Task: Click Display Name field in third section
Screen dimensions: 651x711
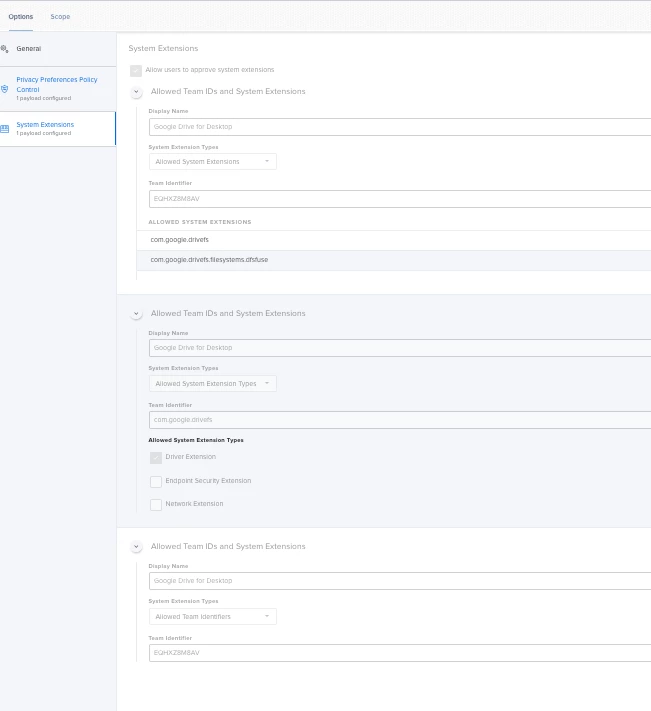Action: (x=400, y=581)
